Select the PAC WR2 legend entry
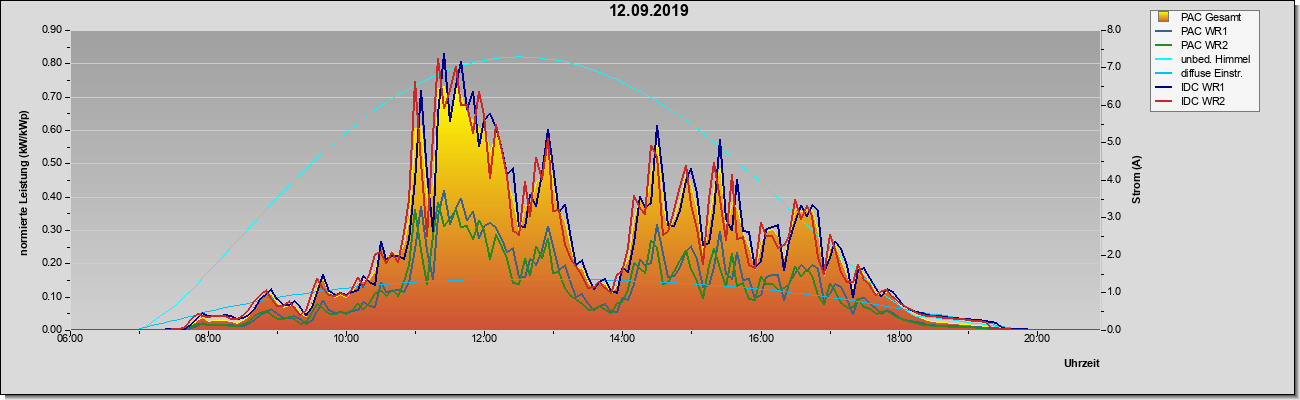Image resolution: width=1300 pixels, height=400 pixels. point(1206,45)
